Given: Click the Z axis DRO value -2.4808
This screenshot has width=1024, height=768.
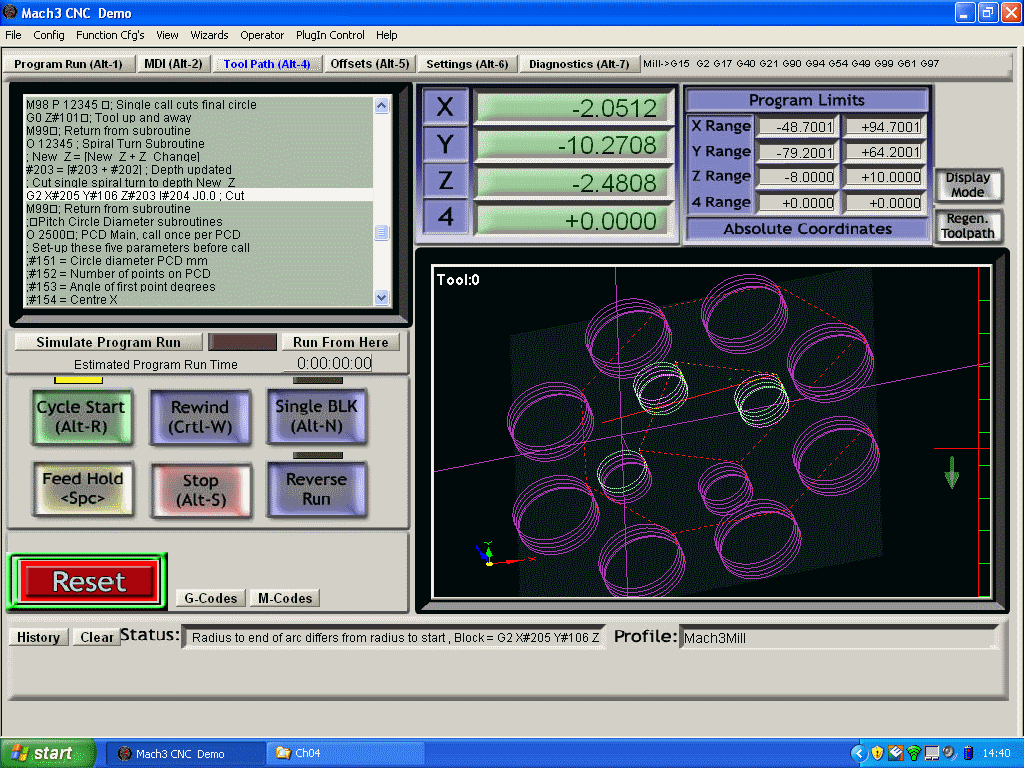Looking at the screenshot, I should pos(573,182).
